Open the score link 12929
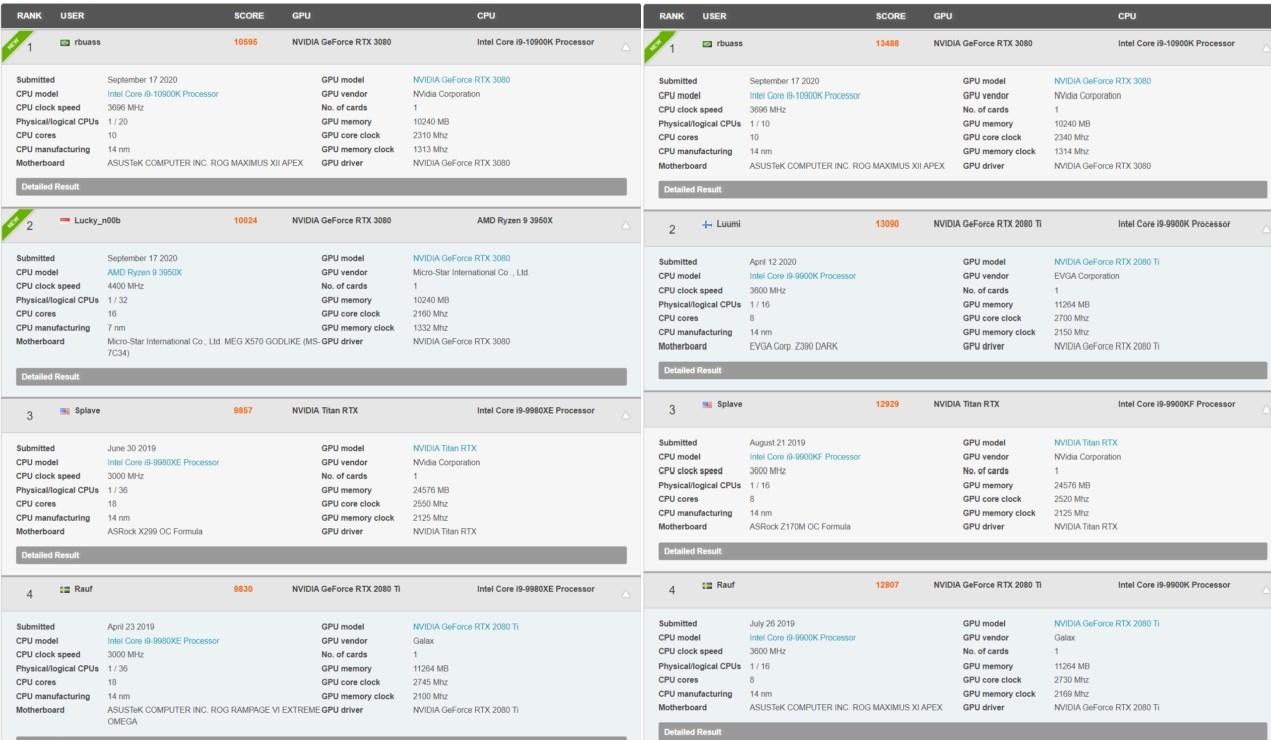This screenshot has width=1271, height=740. tap(887, 405)
